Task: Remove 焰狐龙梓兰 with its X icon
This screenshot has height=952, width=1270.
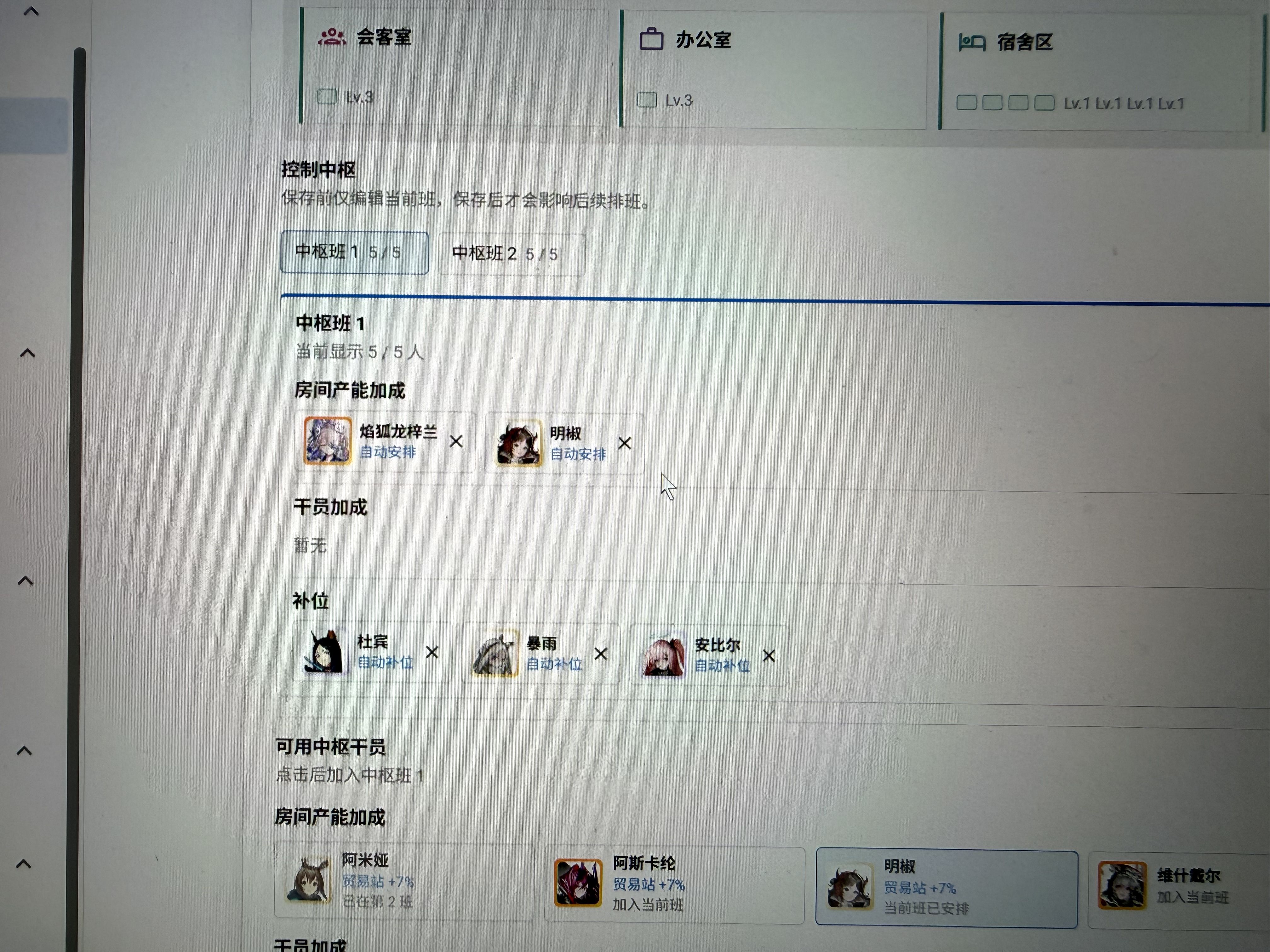Action: (x=456, y=441)
